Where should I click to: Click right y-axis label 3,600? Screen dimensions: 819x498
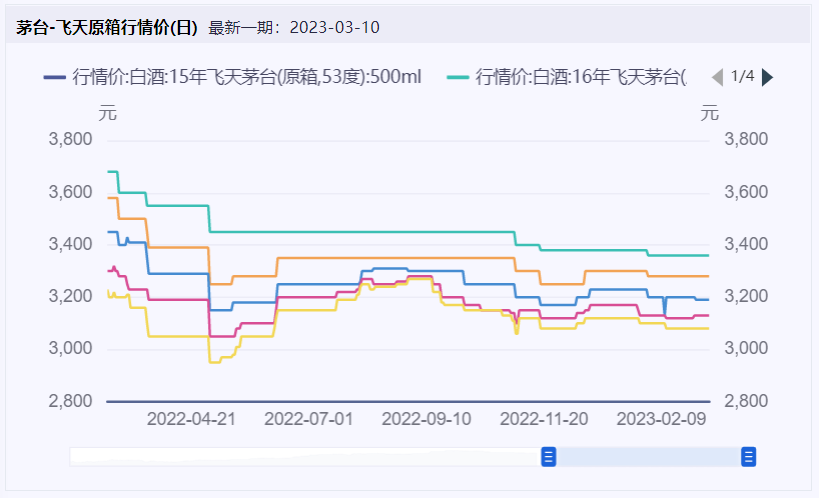[746, 192]
